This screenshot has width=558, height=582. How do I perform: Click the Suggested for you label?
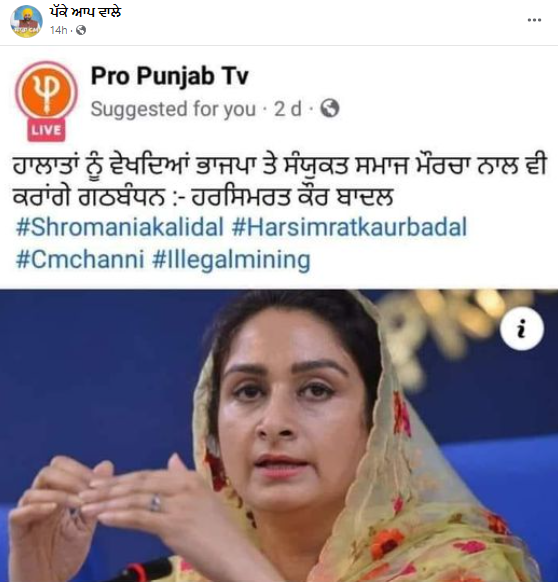(173, 109)
